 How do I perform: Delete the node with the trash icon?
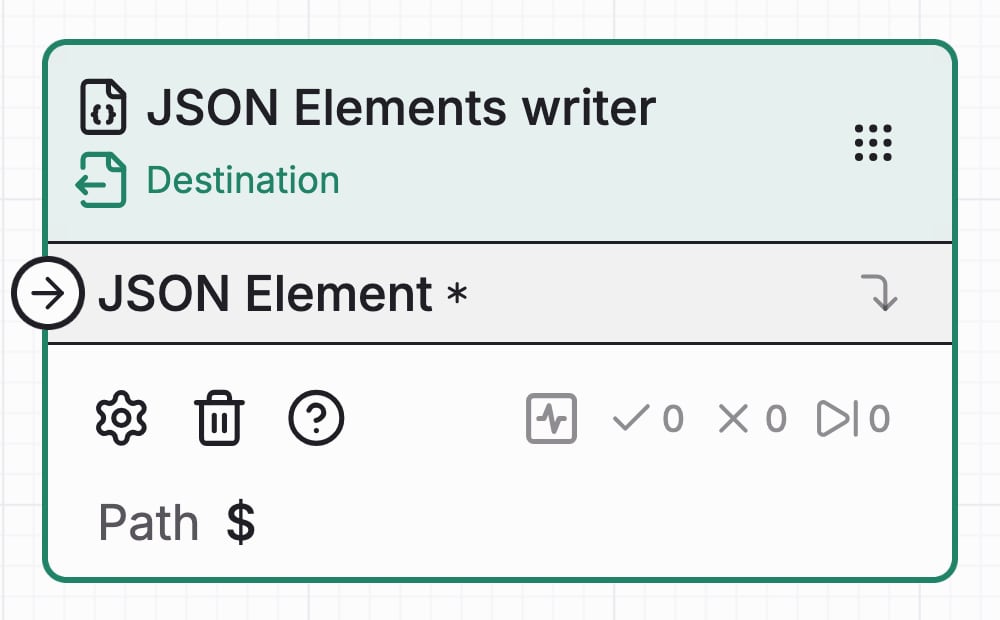(219, 418)
